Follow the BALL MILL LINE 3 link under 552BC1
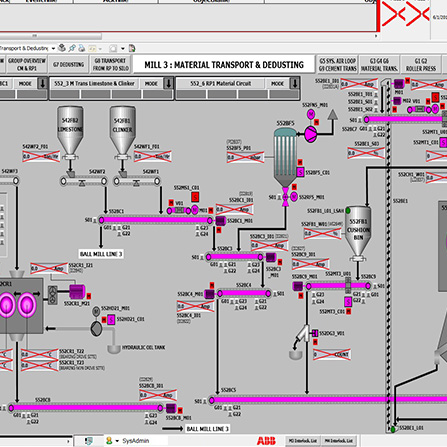This screenshot has width=447, height=447. [x=101, y=254]
